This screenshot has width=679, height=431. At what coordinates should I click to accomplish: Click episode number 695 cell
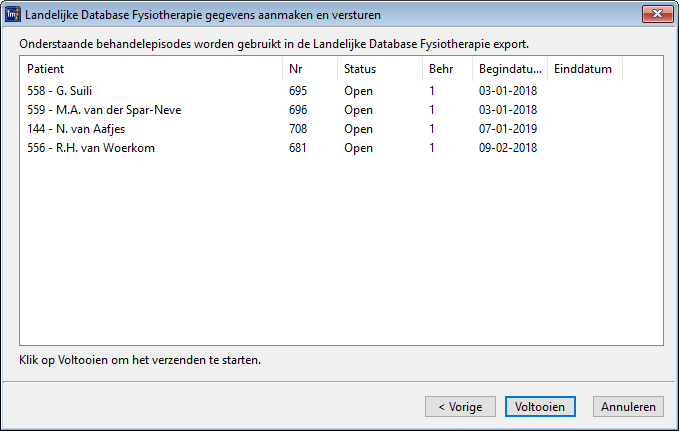(298, 91)
